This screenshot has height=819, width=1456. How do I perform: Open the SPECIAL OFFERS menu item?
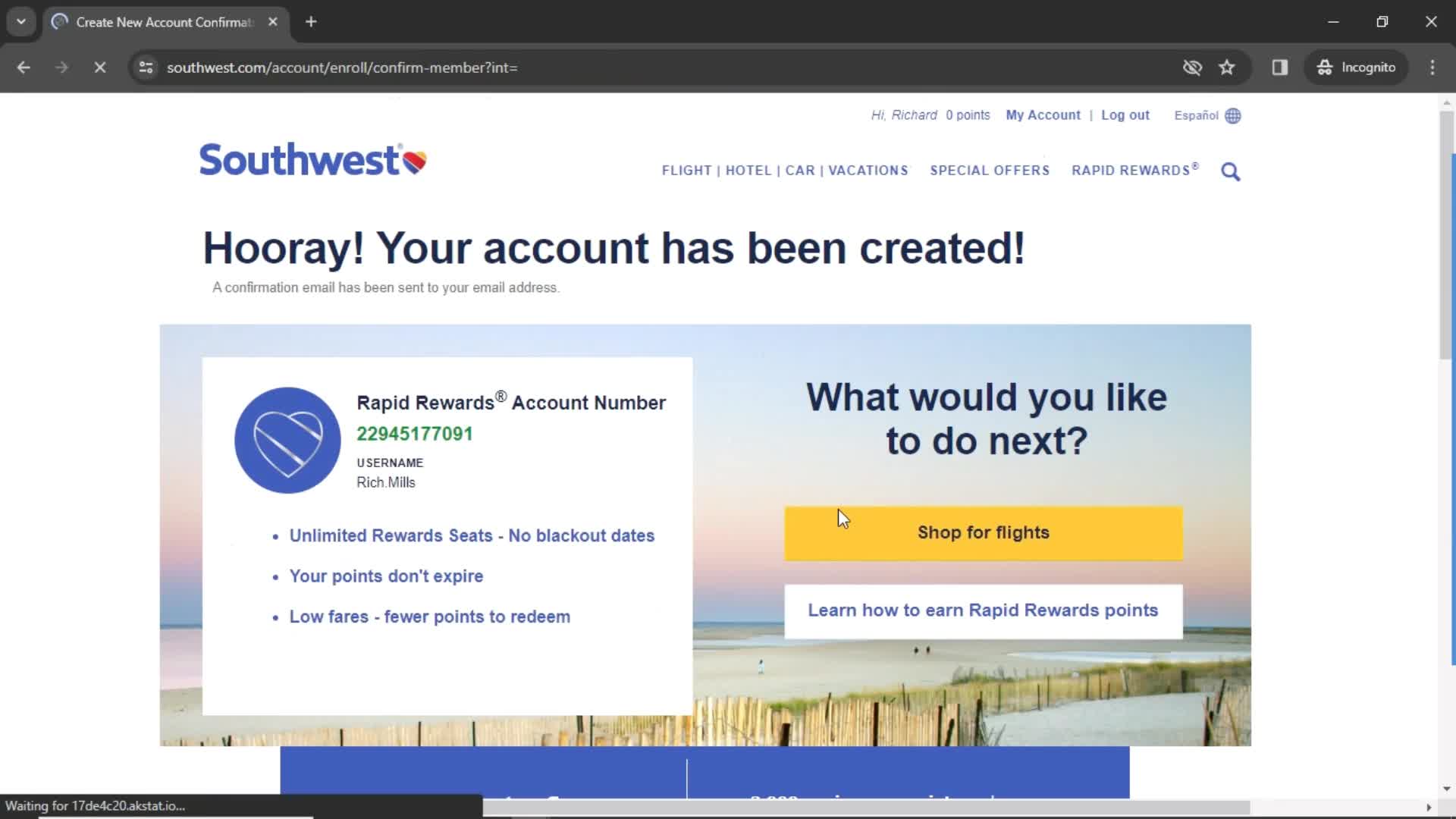[990, 170]
